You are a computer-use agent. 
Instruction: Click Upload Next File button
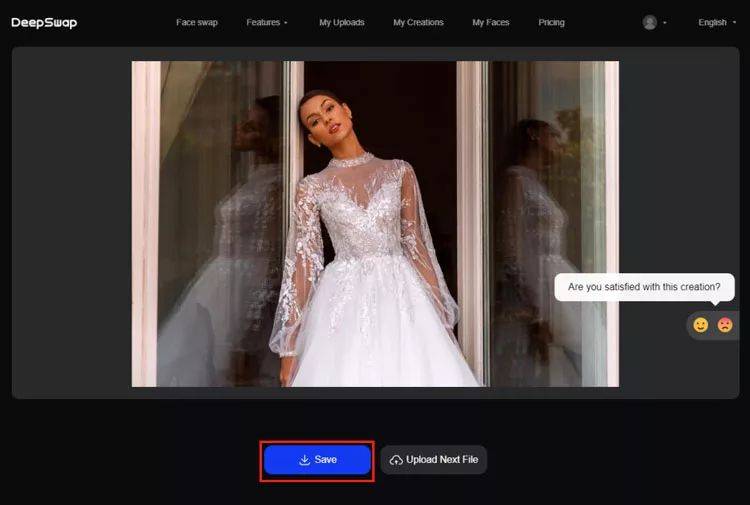434,460
